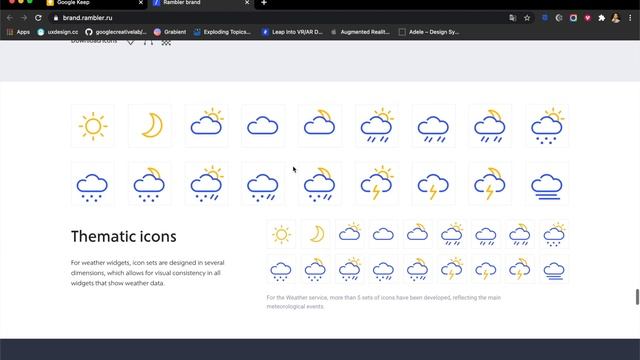Click the small sun cloud sleet icon
Screen dimensions: 640x360
pyautogui.click(x=350, y=269)
